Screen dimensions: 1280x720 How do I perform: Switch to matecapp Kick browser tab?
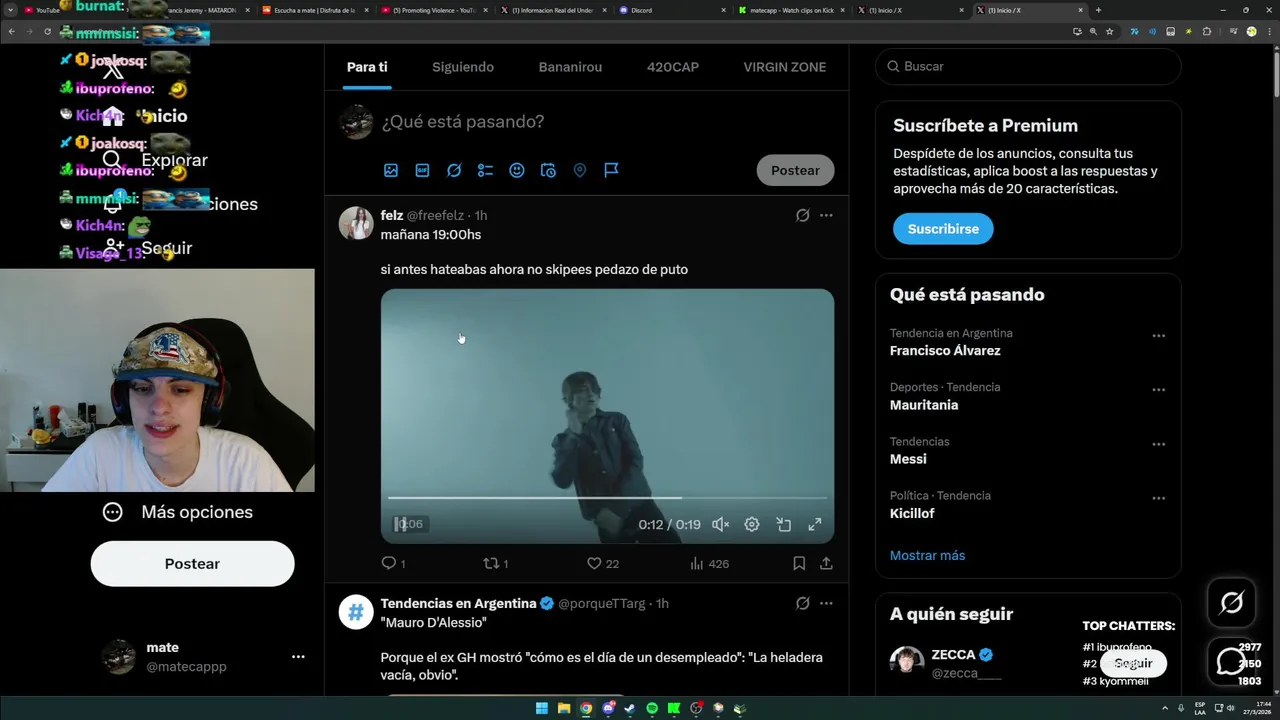[x=790, y=10]
